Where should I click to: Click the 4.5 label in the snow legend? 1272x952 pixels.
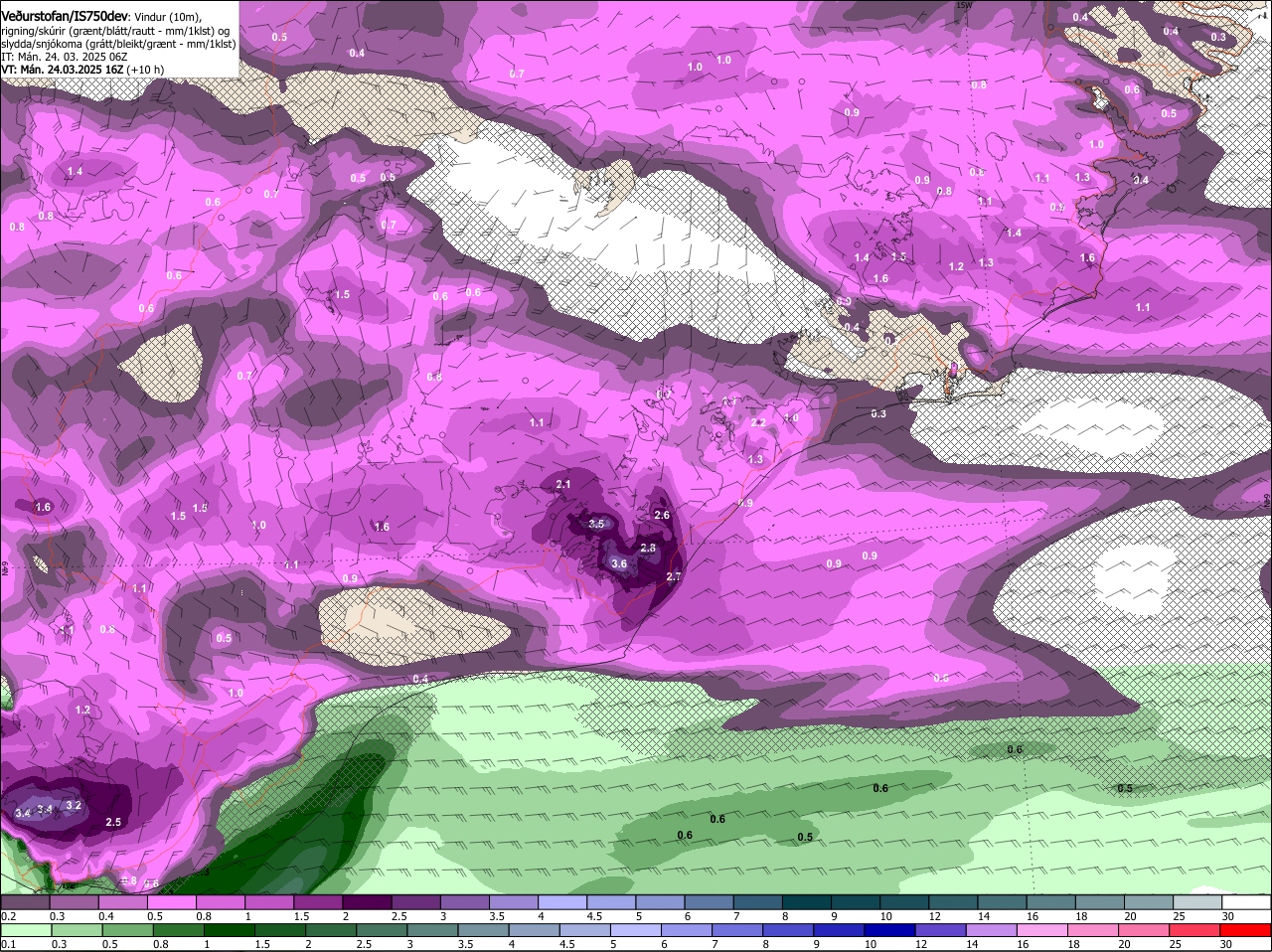click(594, 916)
